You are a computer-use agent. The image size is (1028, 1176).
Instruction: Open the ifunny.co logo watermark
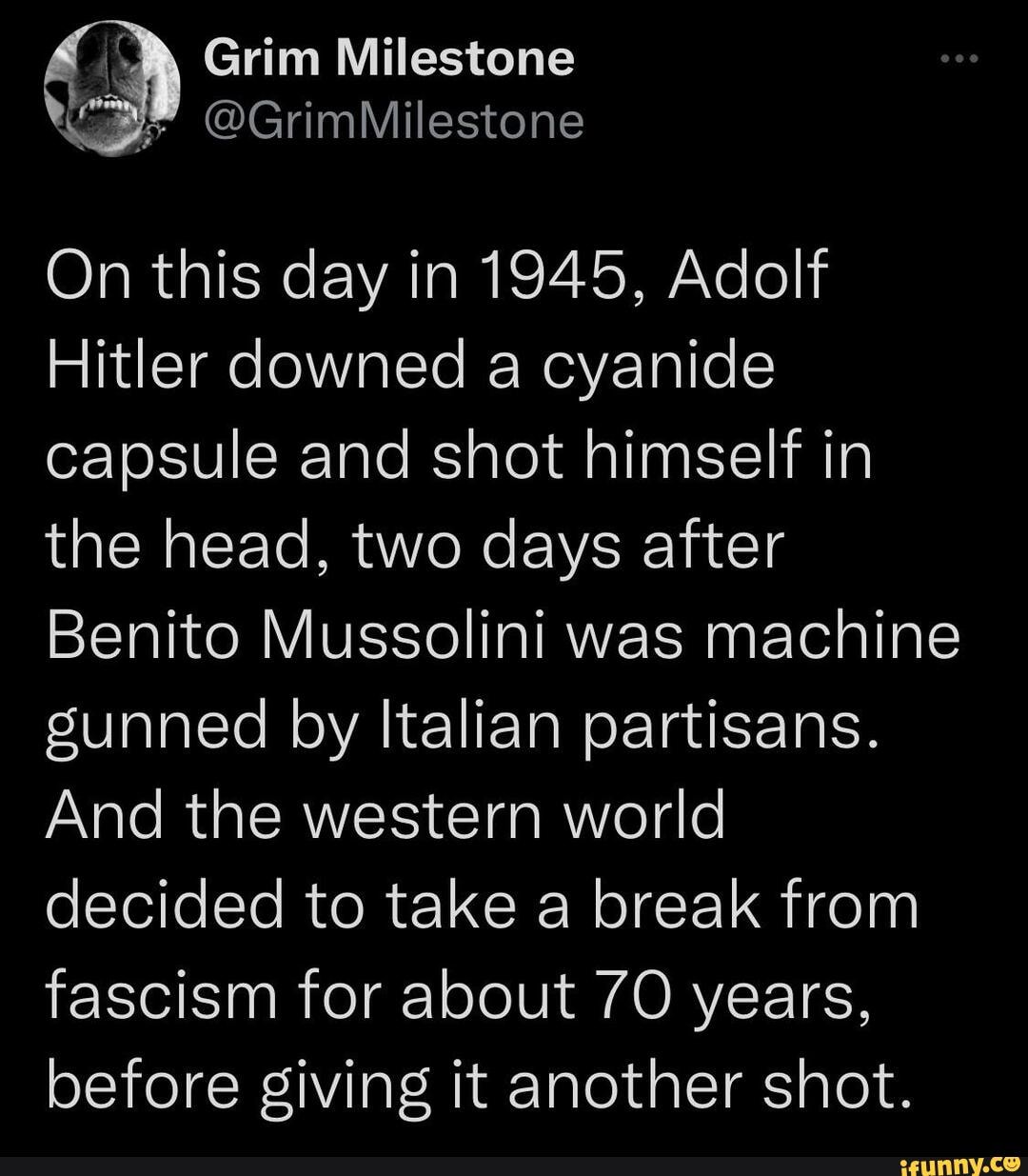coord(961,1163)
